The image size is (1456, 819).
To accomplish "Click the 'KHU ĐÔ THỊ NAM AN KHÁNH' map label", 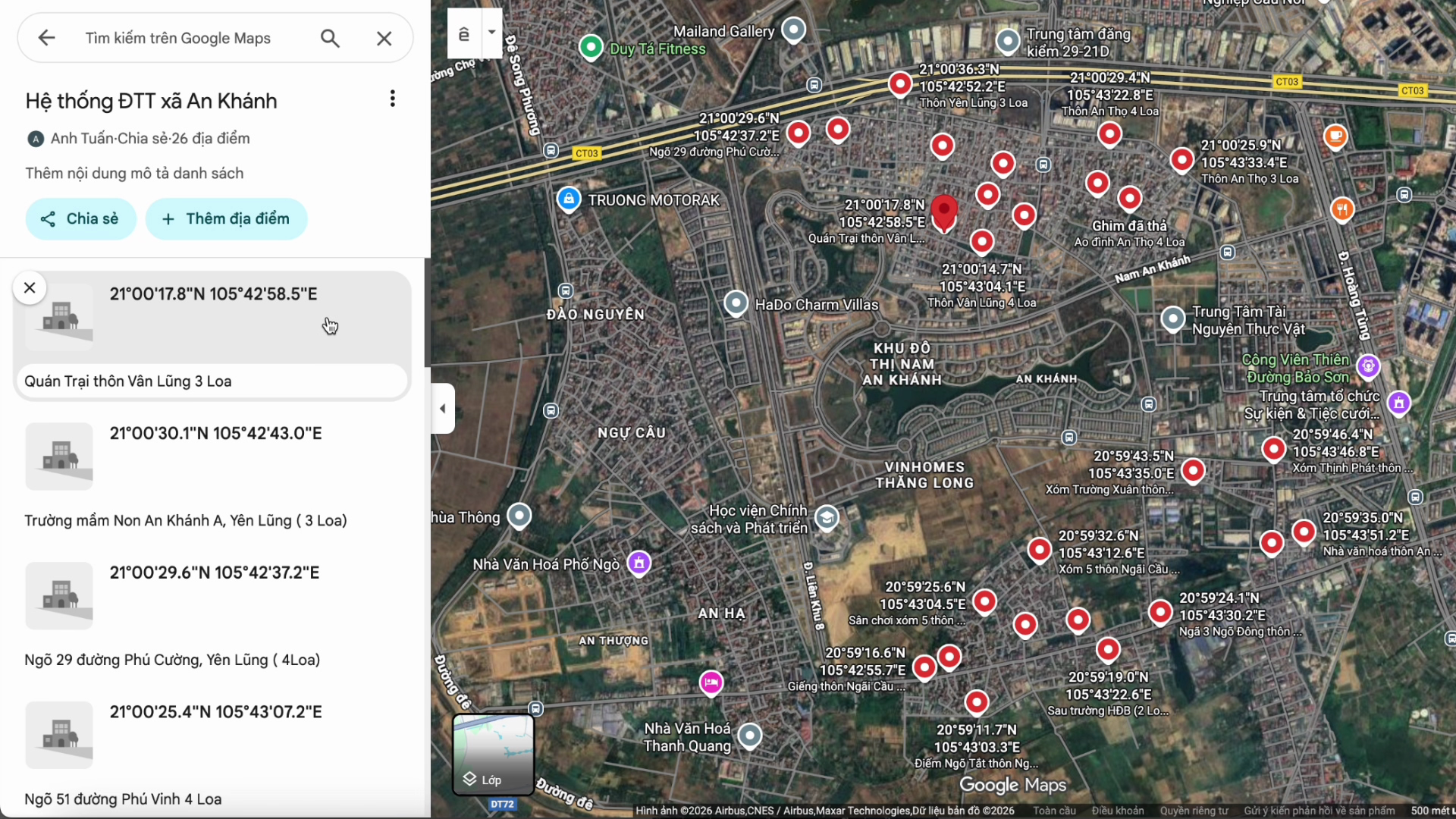I will pos(902,364).
